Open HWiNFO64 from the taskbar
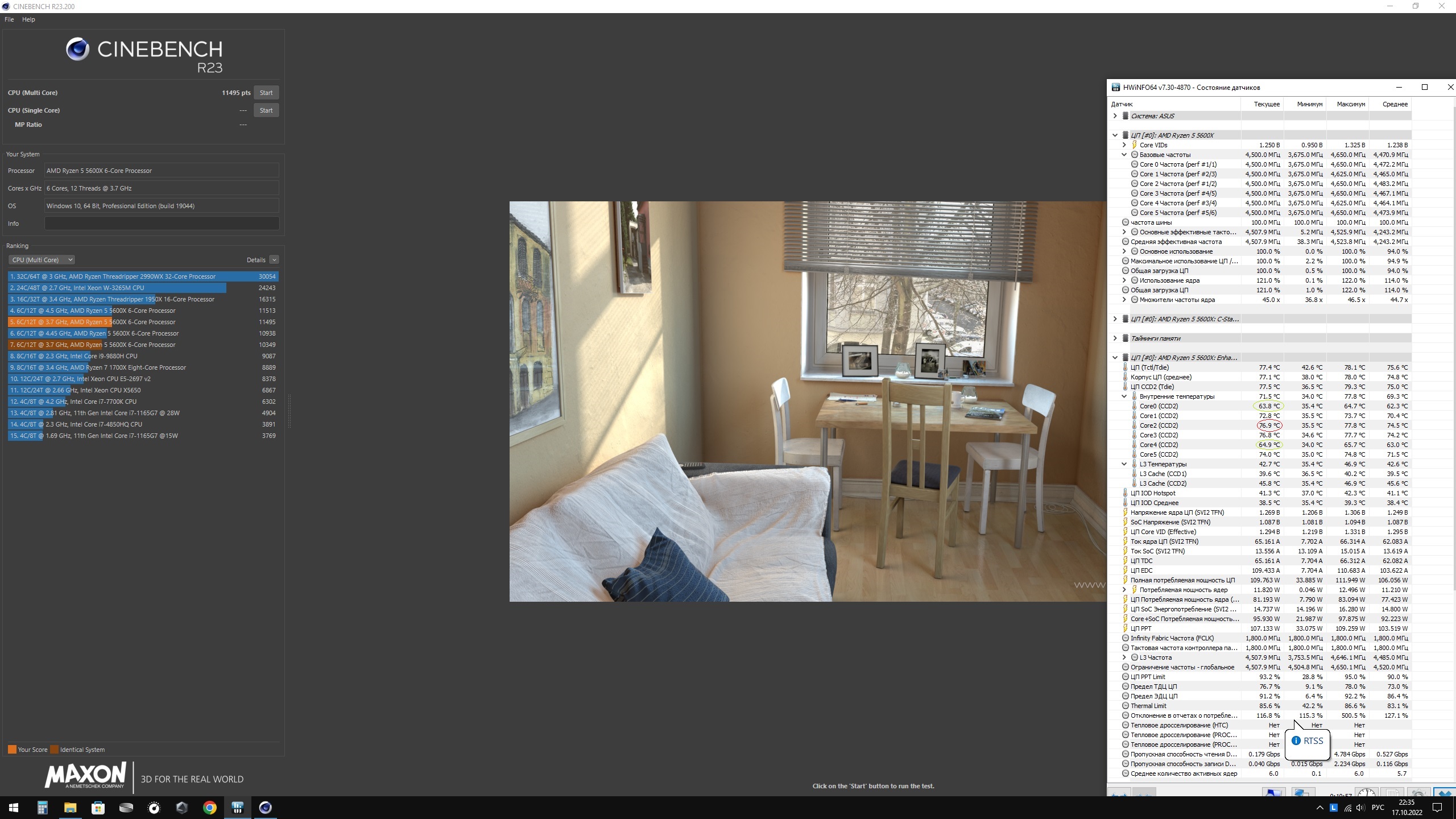 coord(238,808)
